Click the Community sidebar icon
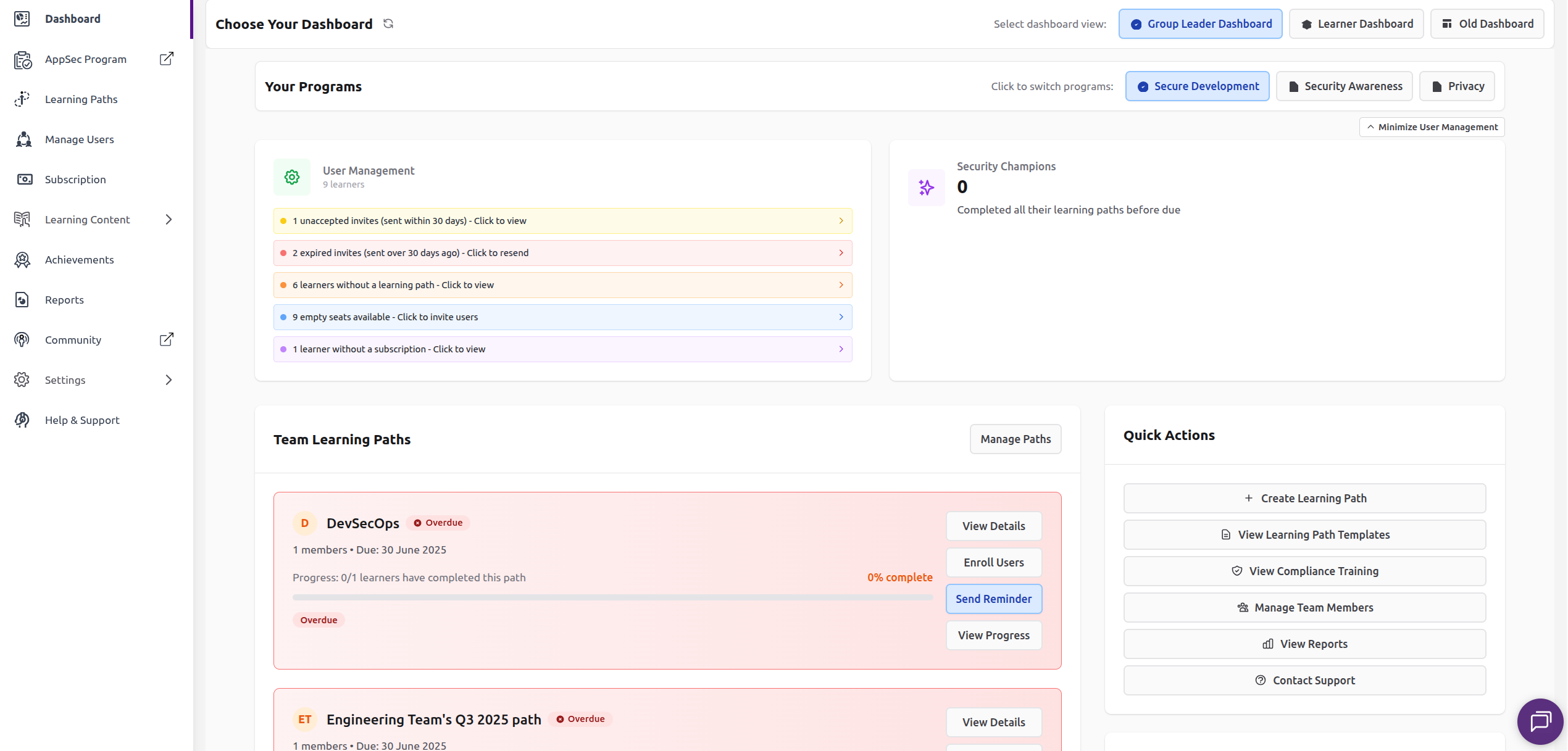The image size is (1568, 751). pos(22,340)
